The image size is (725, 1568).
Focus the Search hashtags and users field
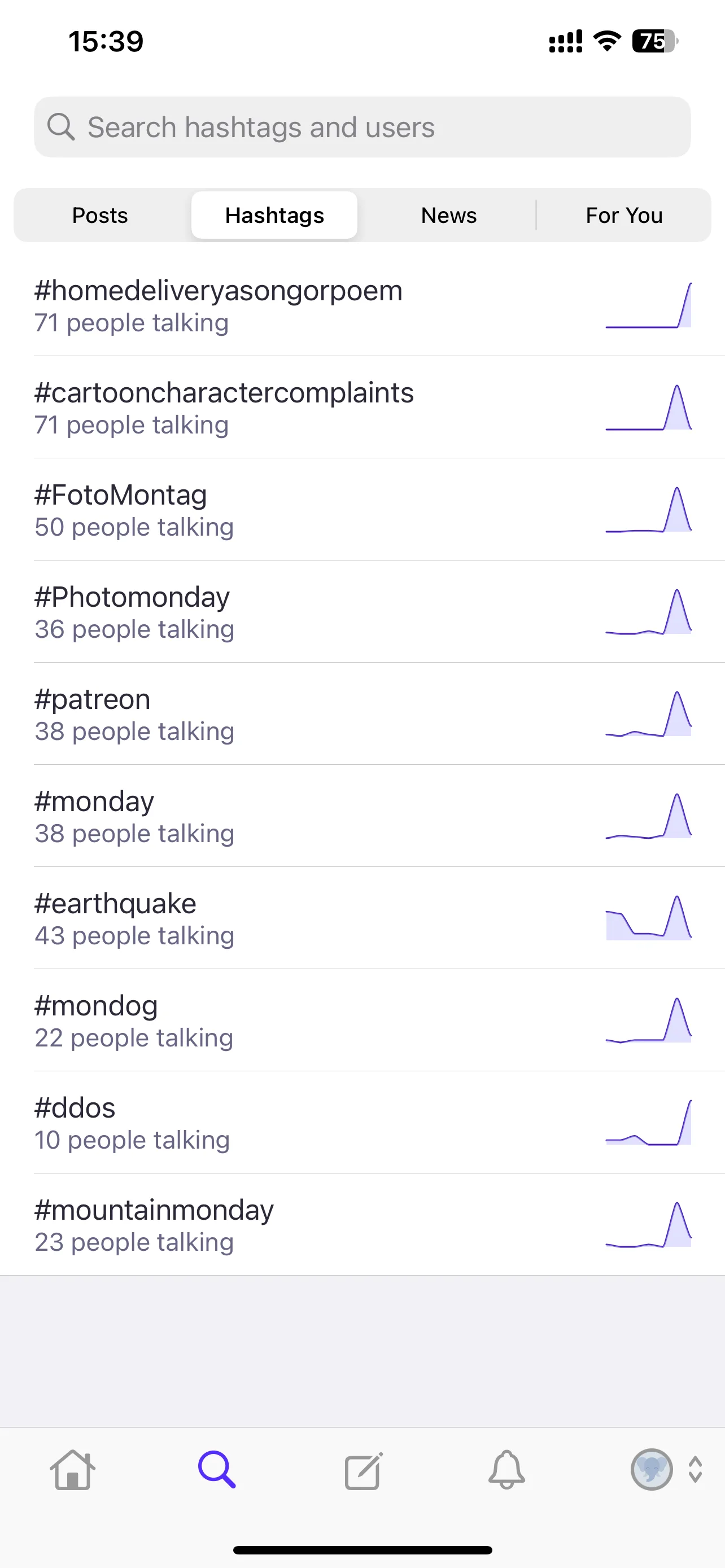tap(362, 127)
